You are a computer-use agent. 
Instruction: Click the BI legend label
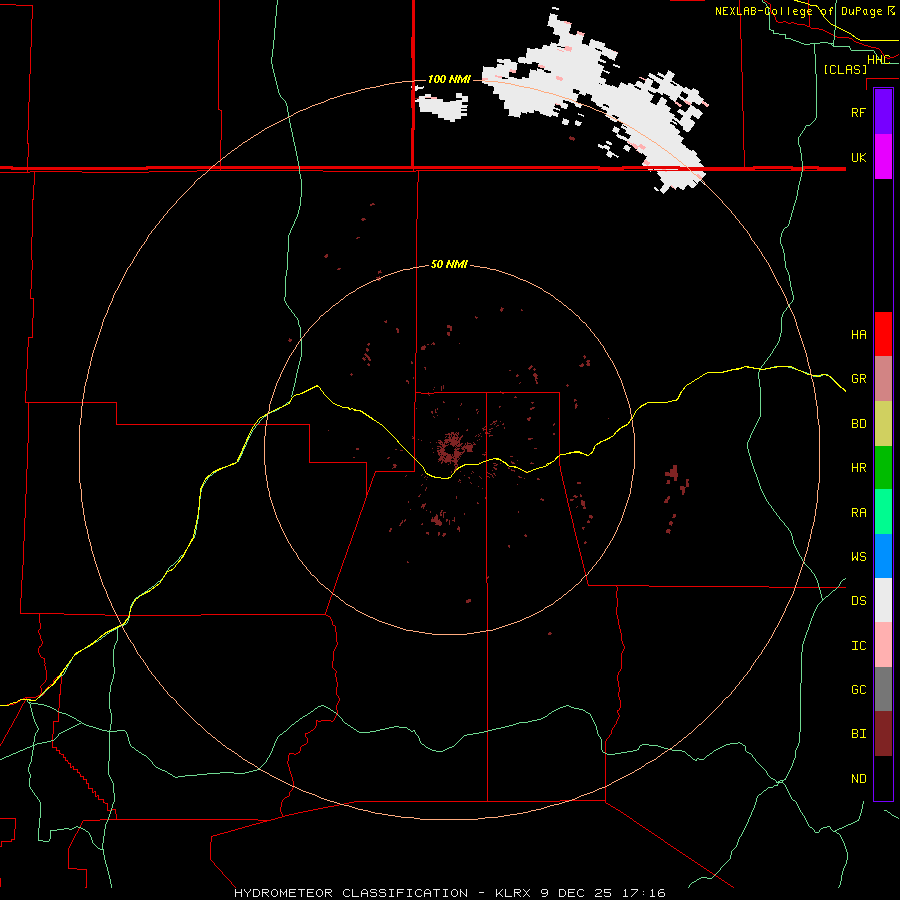pyautogui.click(x=859, y=734)
